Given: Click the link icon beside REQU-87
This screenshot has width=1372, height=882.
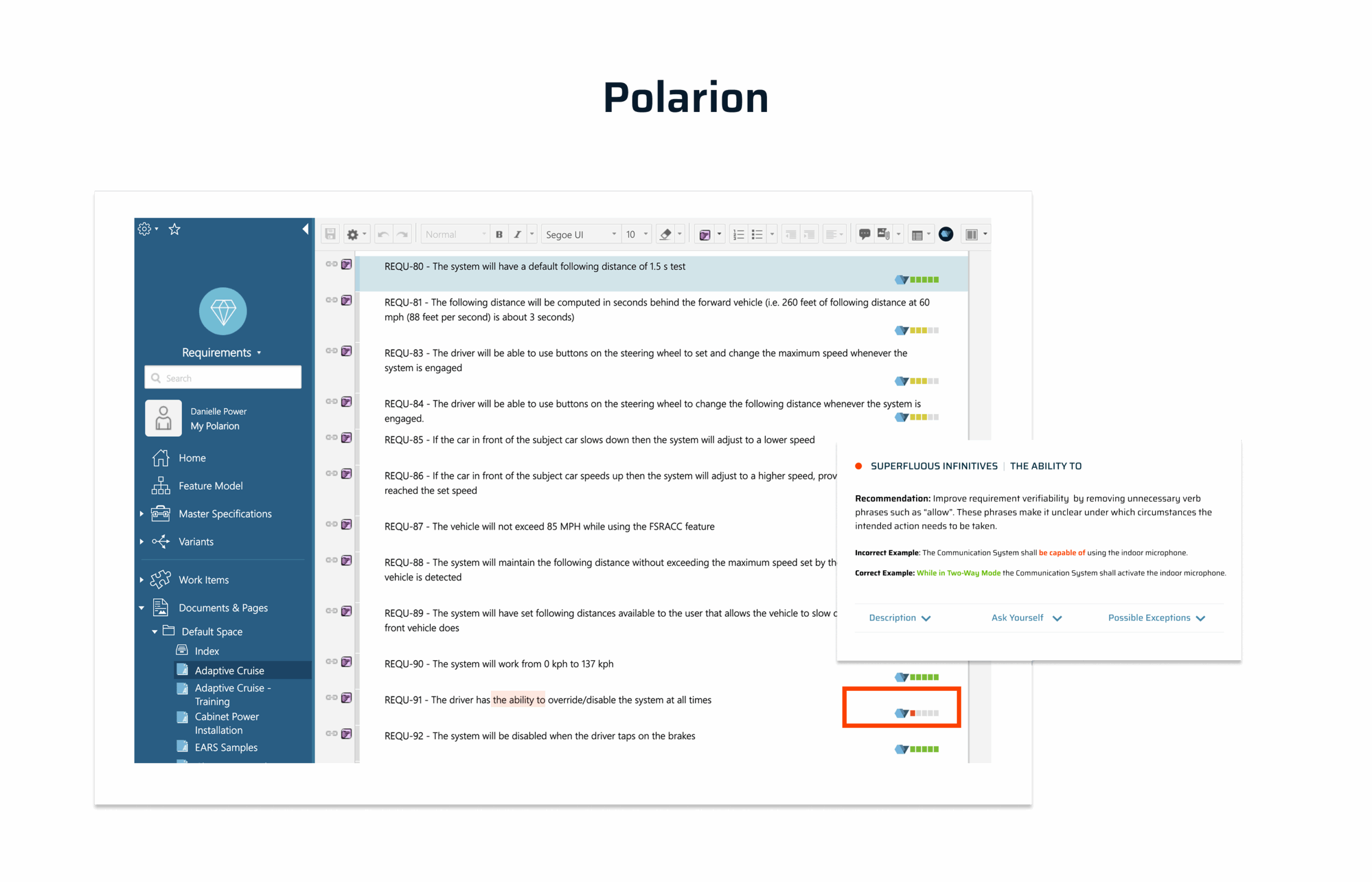Looking at the screenshot, I should 331,524.
